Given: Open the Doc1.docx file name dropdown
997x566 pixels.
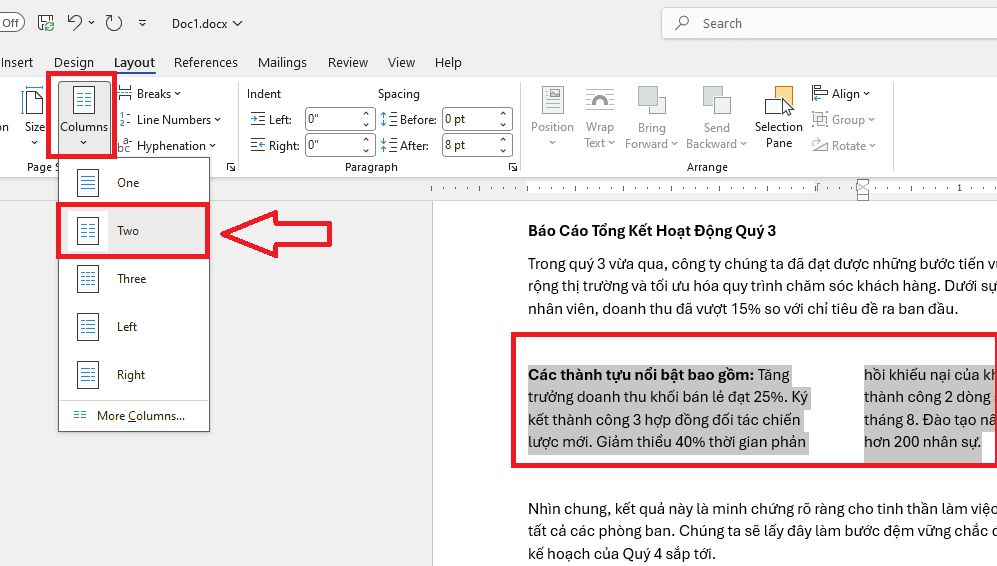Looking at the screenshot, I should pos(207,24).
